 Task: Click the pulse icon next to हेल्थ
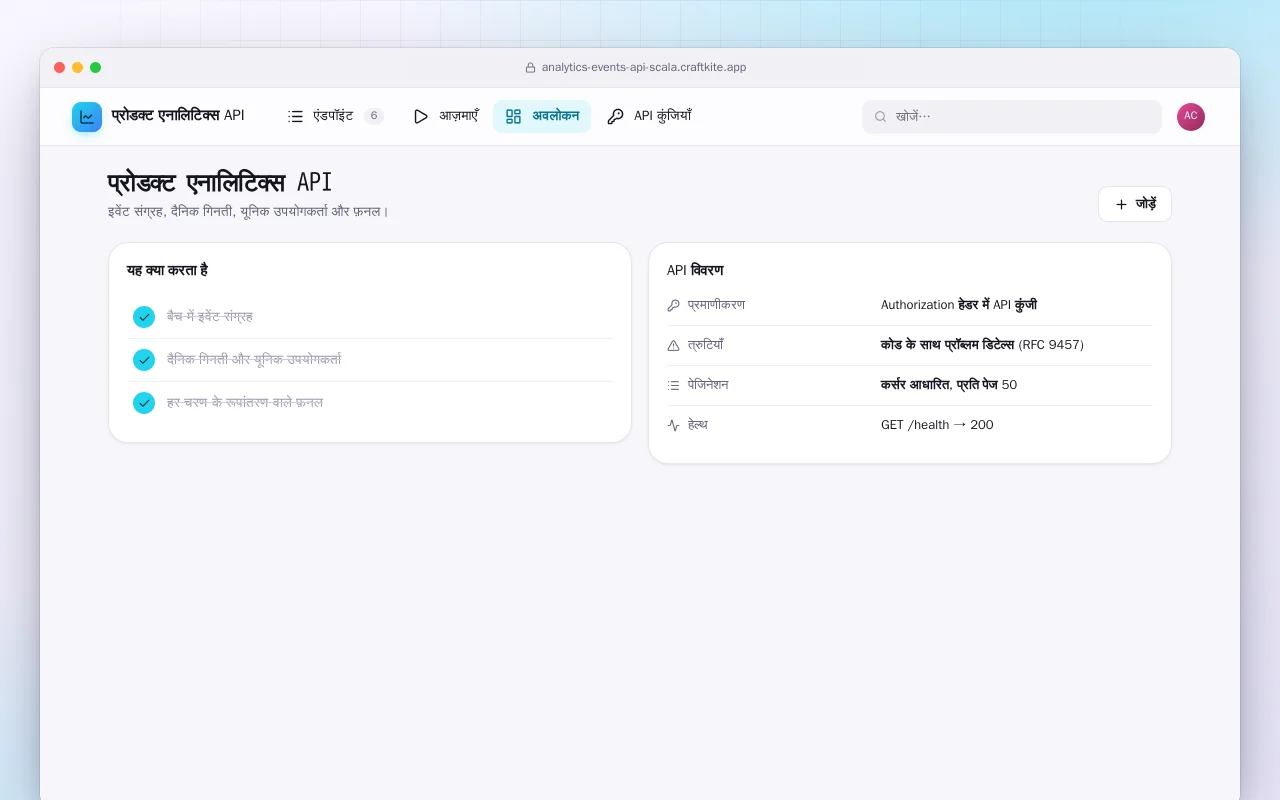(673, 425)
